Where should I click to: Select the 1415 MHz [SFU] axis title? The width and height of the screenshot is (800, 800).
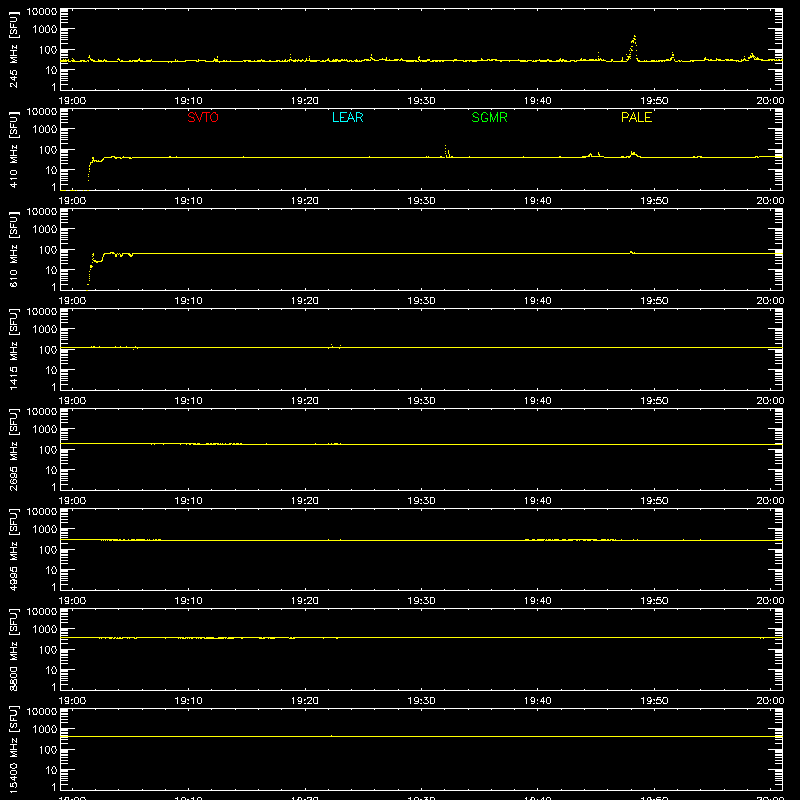tap(14, 349)
